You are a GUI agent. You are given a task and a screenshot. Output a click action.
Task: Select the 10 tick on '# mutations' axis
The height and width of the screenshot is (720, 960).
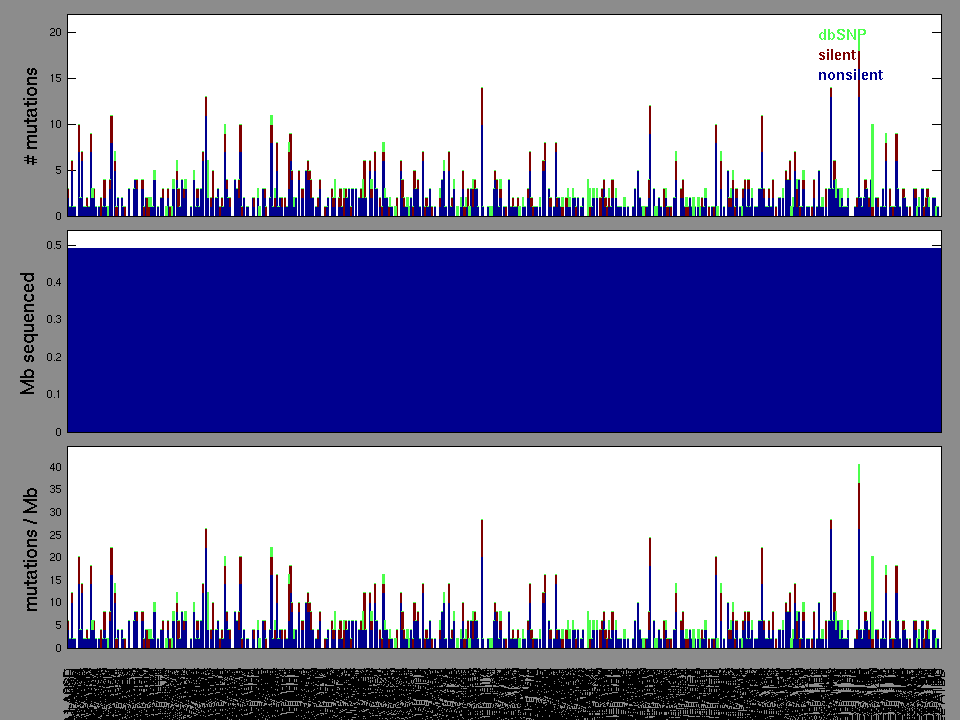pos(56,125)
